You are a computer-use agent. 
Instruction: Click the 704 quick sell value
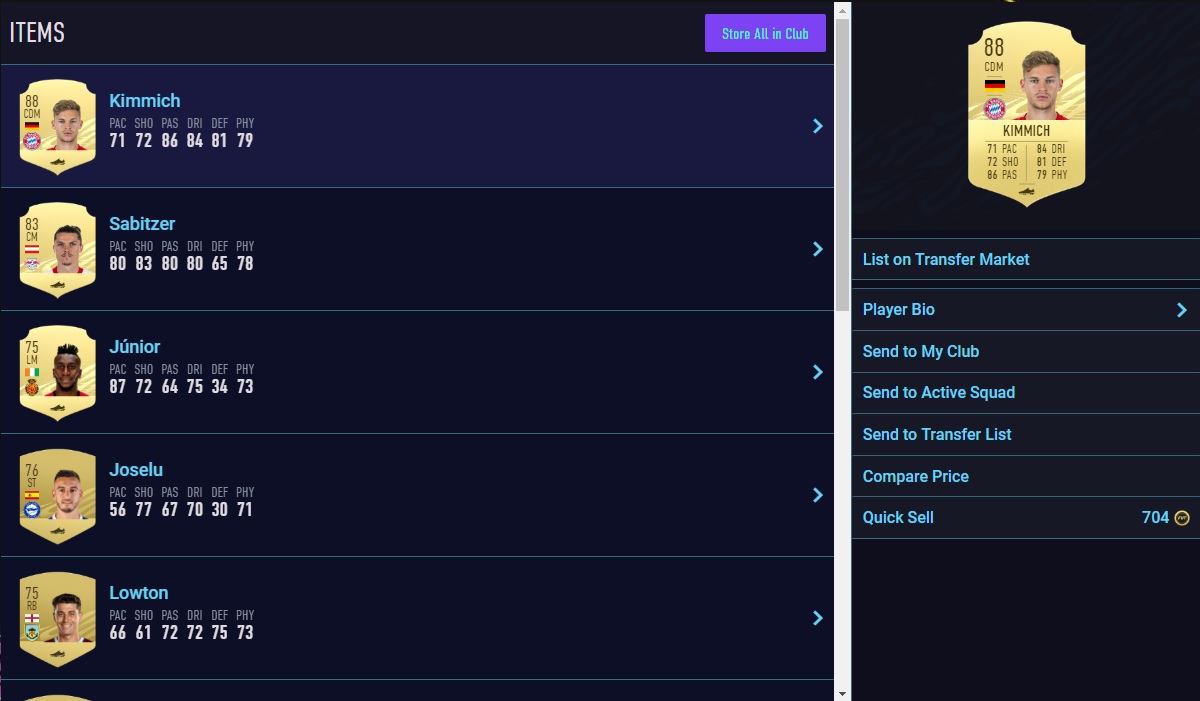pos(1155,518)
